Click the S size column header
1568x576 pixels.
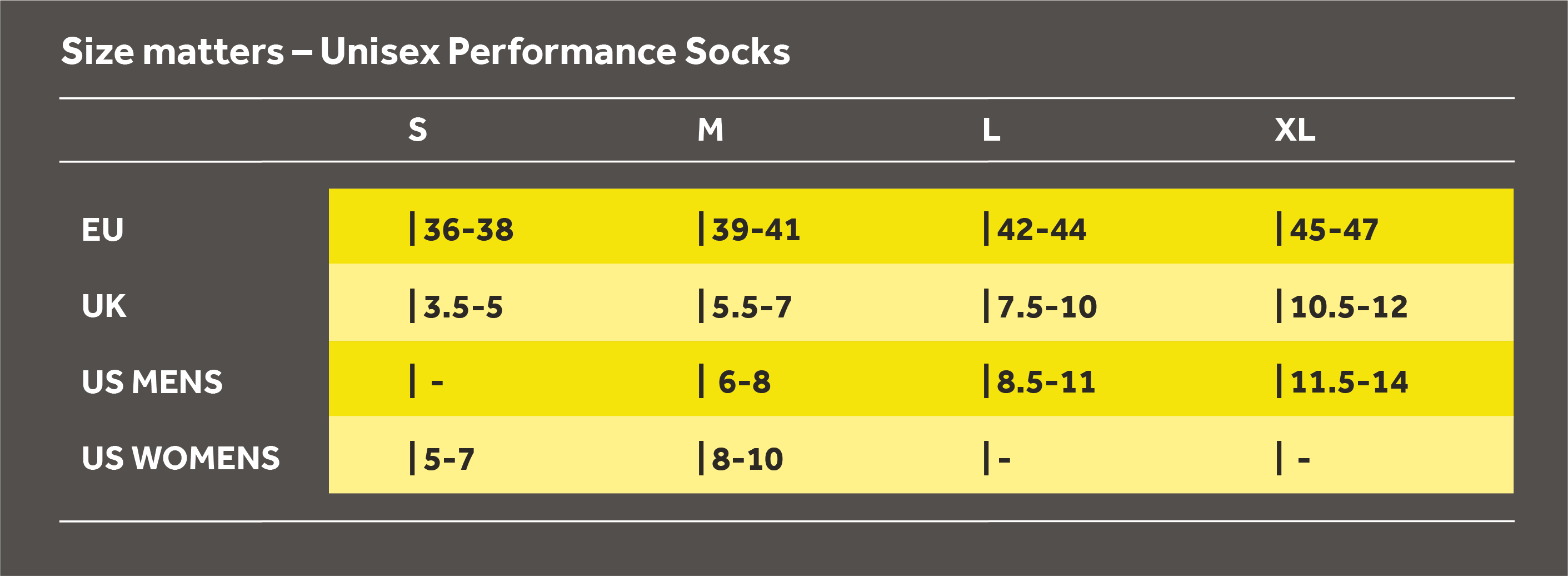tap(418, 130)
